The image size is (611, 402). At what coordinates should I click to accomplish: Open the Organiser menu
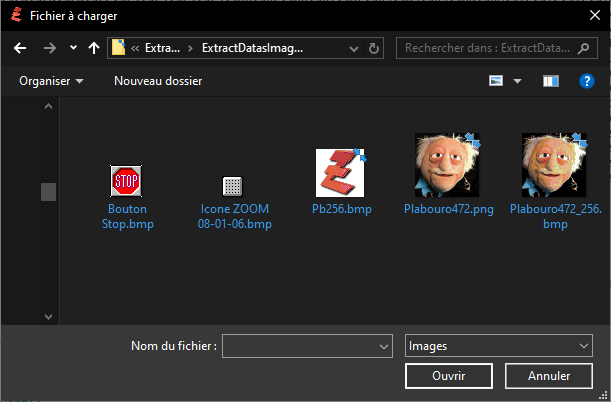51,81
